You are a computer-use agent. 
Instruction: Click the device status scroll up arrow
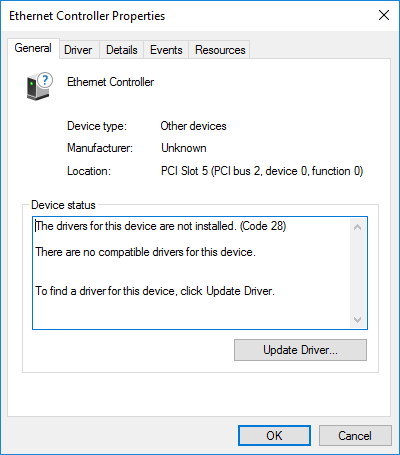coord(358,227)
